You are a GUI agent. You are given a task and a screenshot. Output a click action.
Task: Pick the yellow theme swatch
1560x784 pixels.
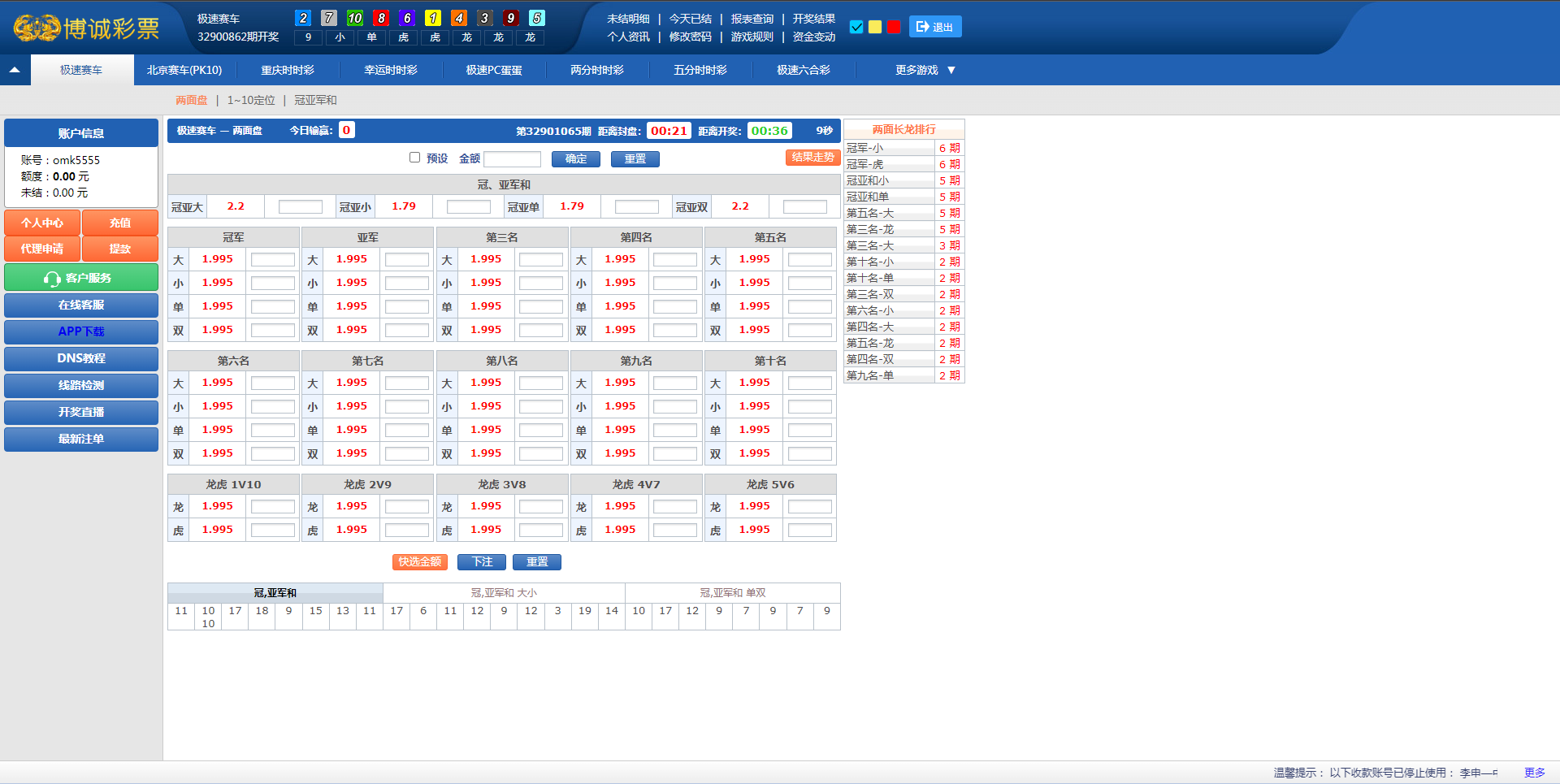[875, 27]
